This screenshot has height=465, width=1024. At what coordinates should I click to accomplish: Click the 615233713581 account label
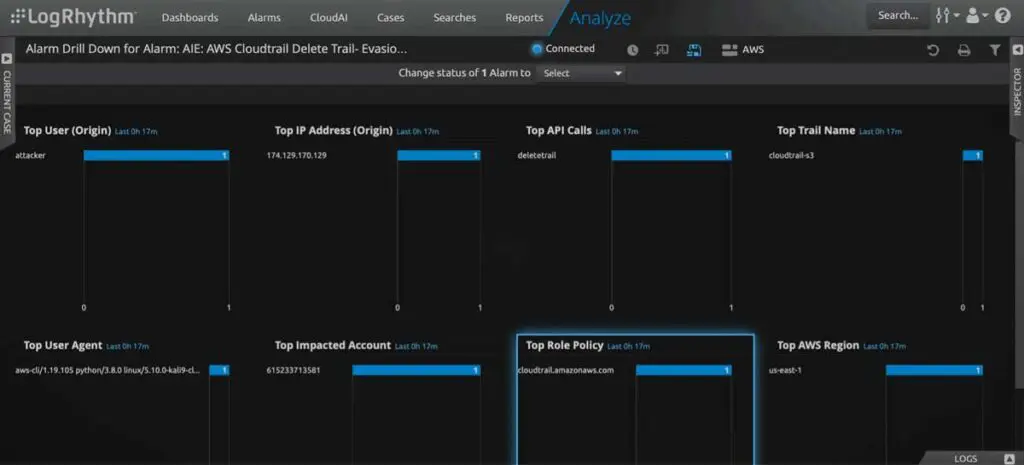293,370
